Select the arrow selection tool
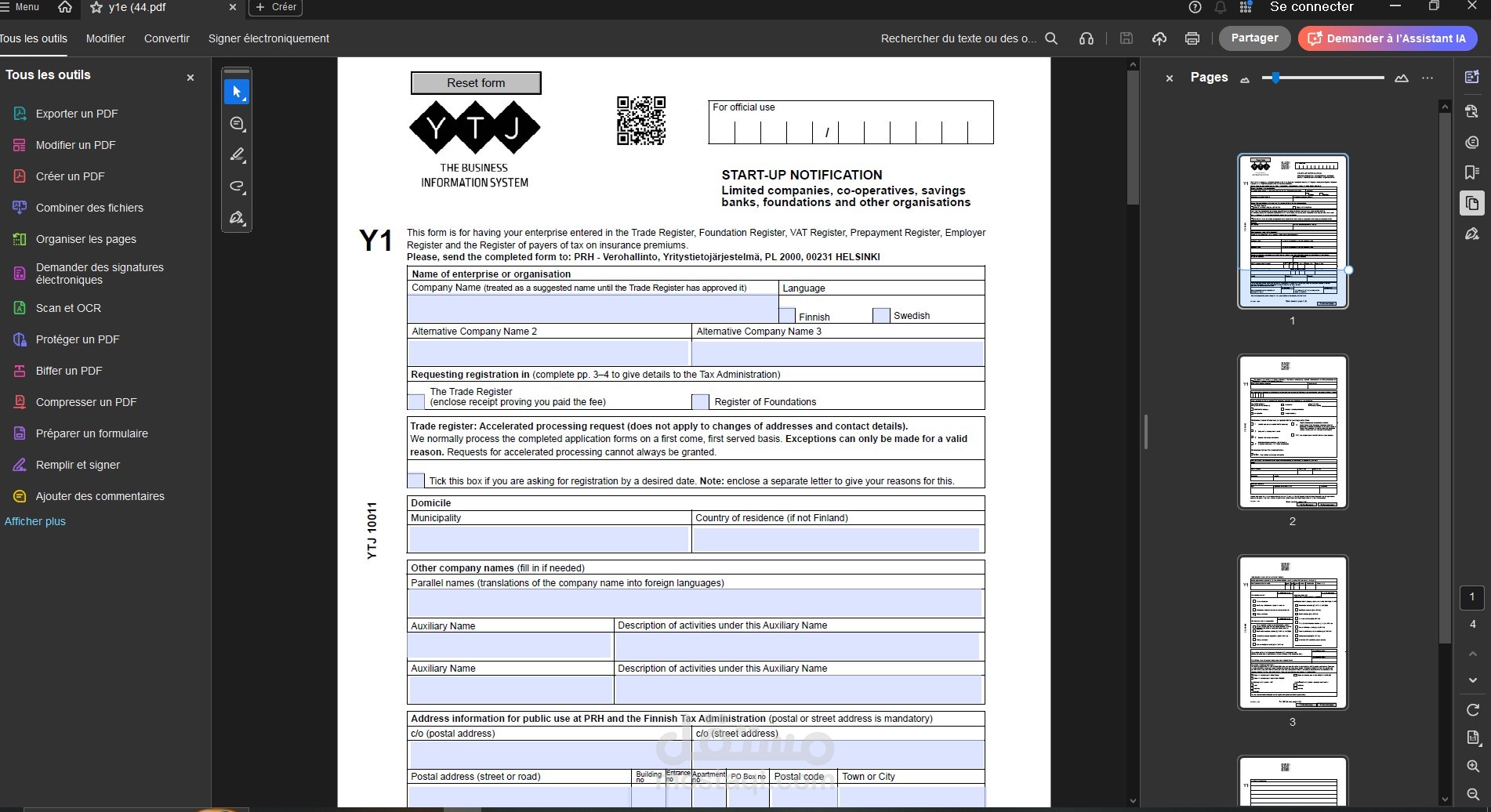The height and width of the screenshot is (812, 1491). 237,92
